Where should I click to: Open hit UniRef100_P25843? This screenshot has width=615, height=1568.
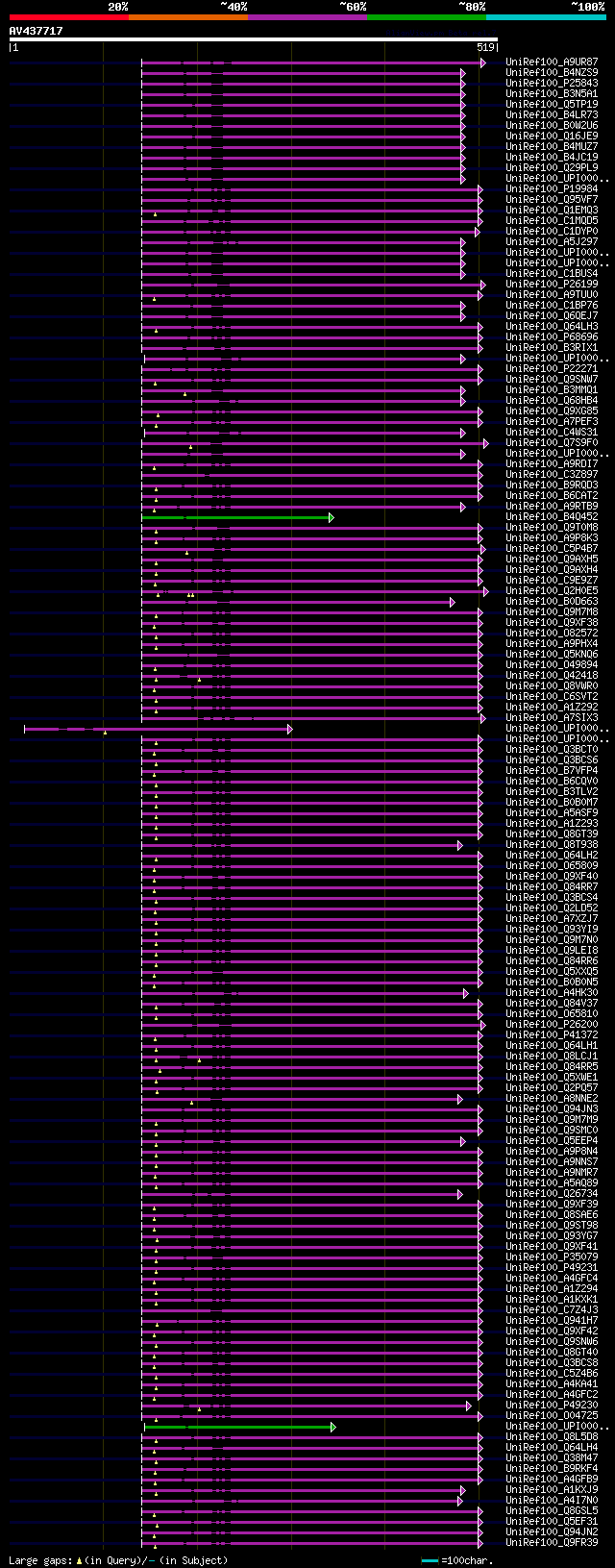click(x=552, y=84)
